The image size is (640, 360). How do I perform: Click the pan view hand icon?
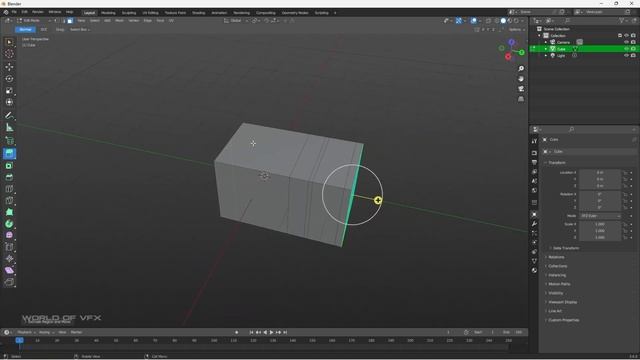521,79
